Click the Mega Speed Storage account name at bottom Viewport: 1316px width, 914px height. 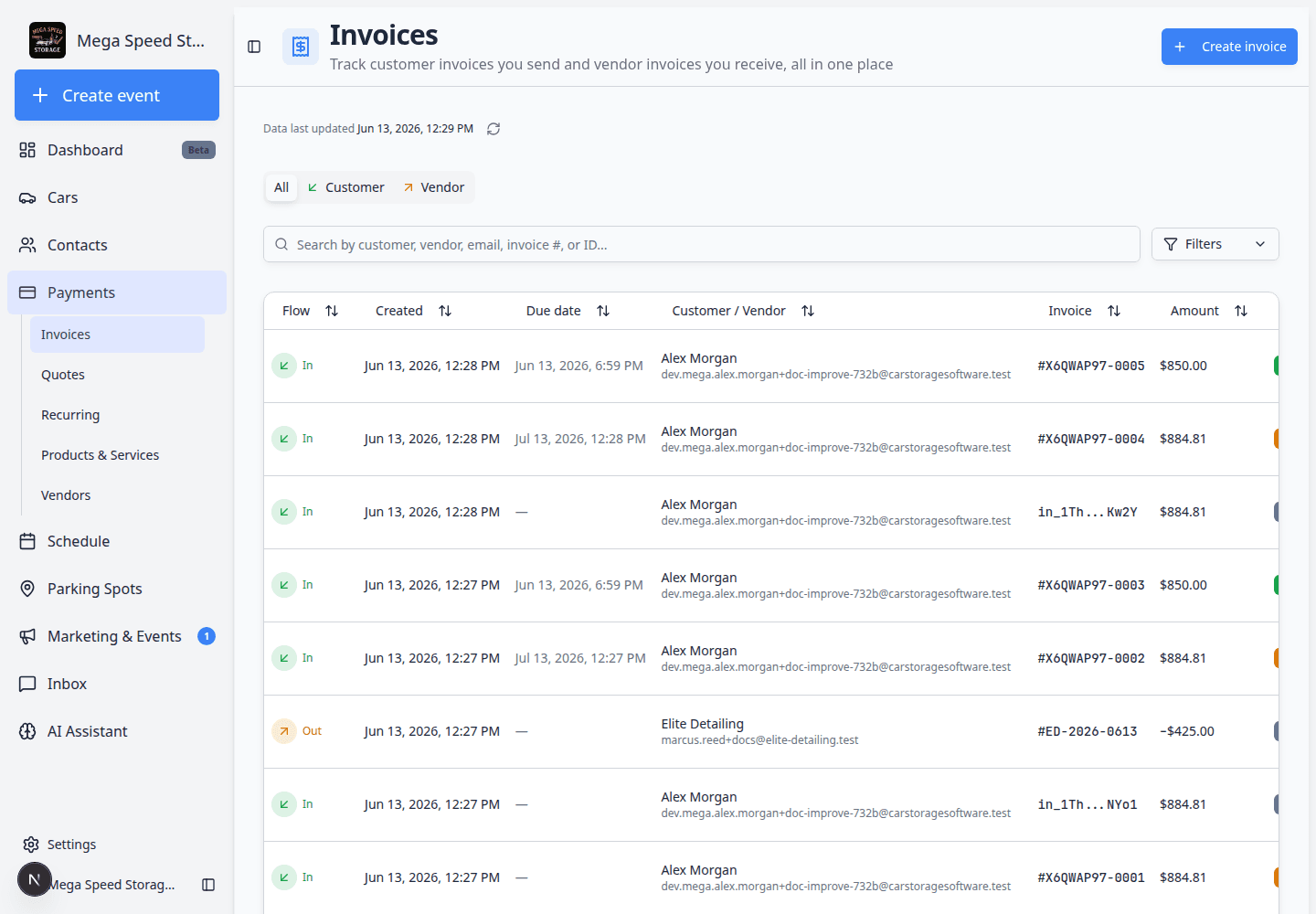pos(112,885)
